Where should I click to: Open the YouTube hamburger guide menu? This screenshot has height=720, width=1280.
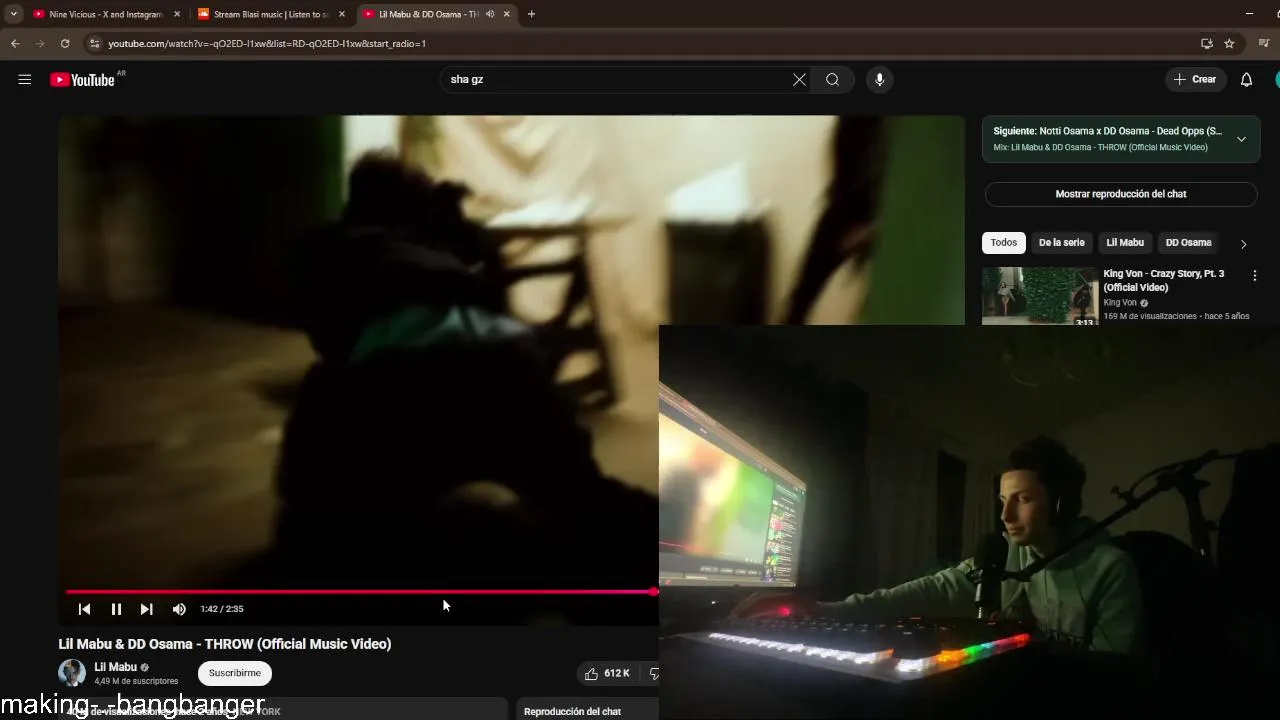25,80
